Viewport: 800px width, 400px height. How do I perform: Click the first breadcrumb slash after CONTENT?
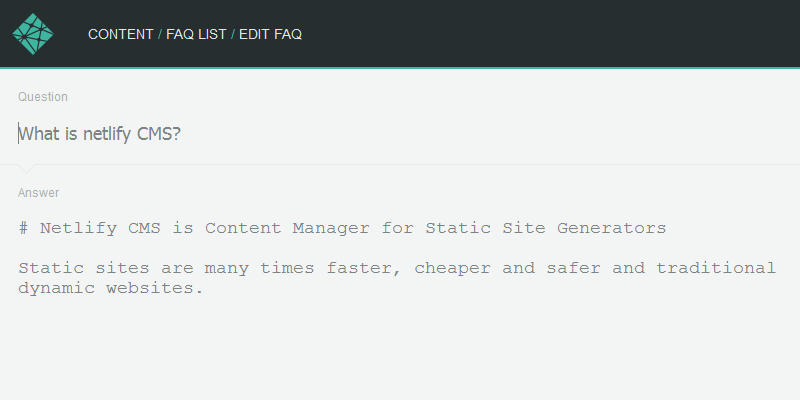[160, 34]
